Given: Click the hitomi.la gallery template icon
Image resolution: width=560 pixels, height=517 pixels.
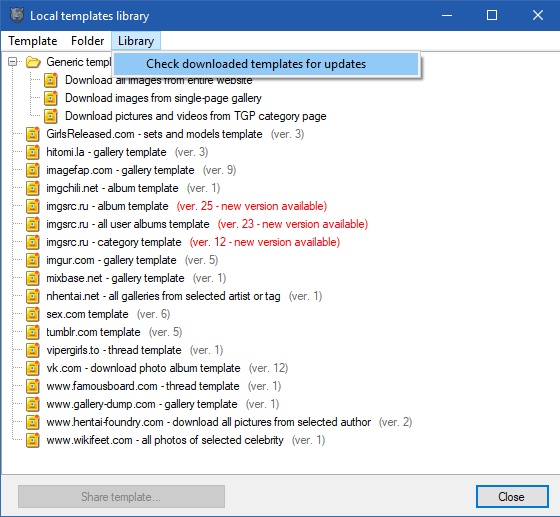Looking at the screenshot, I should (x=32, y=152).
